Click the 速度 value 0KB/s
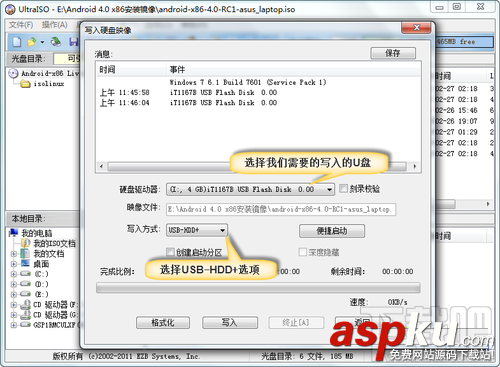 point(397,302)
